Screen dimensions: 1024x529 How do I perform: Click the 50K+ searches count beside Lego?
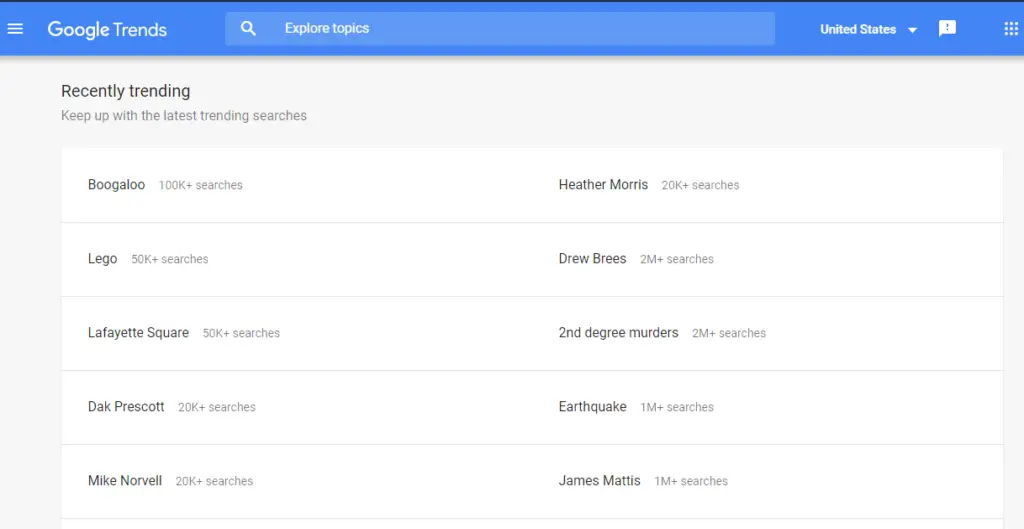click(170, 259)
